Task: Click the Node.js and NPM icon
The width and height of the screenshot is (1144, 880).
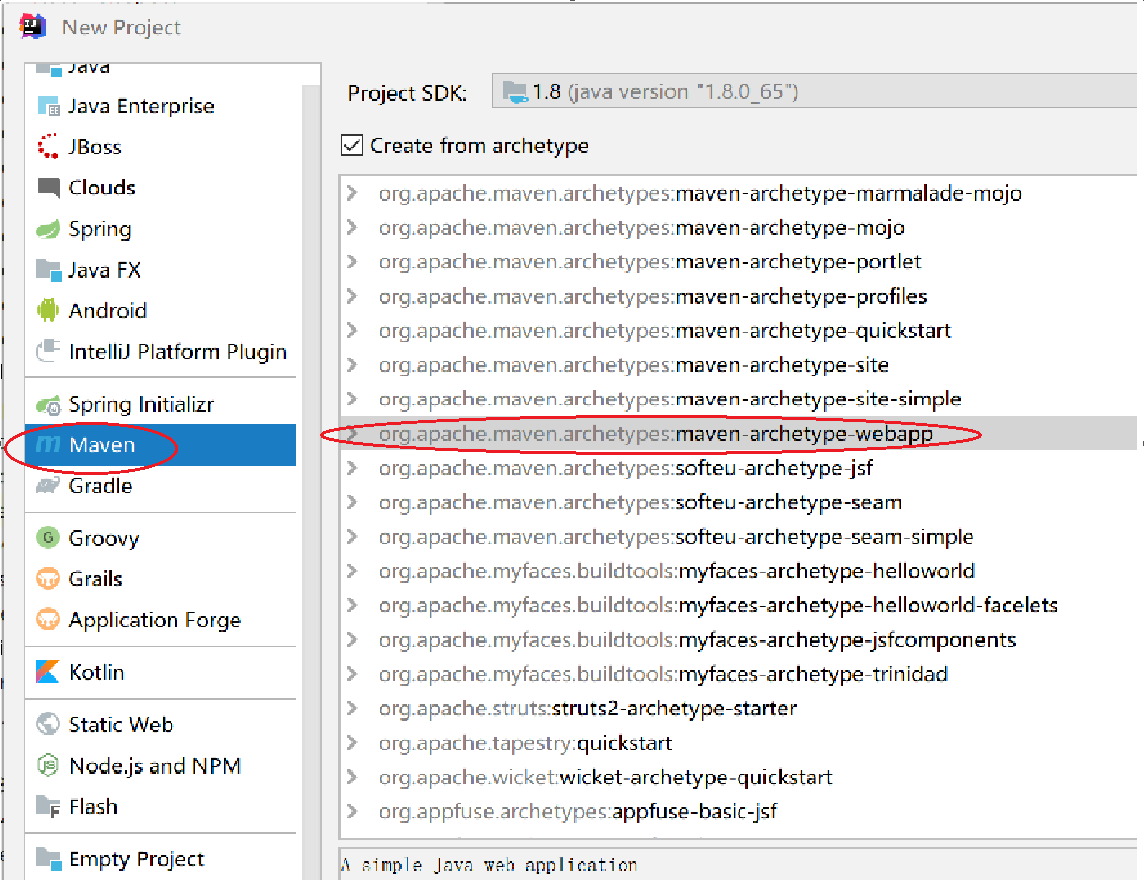Action: [48, 765]
